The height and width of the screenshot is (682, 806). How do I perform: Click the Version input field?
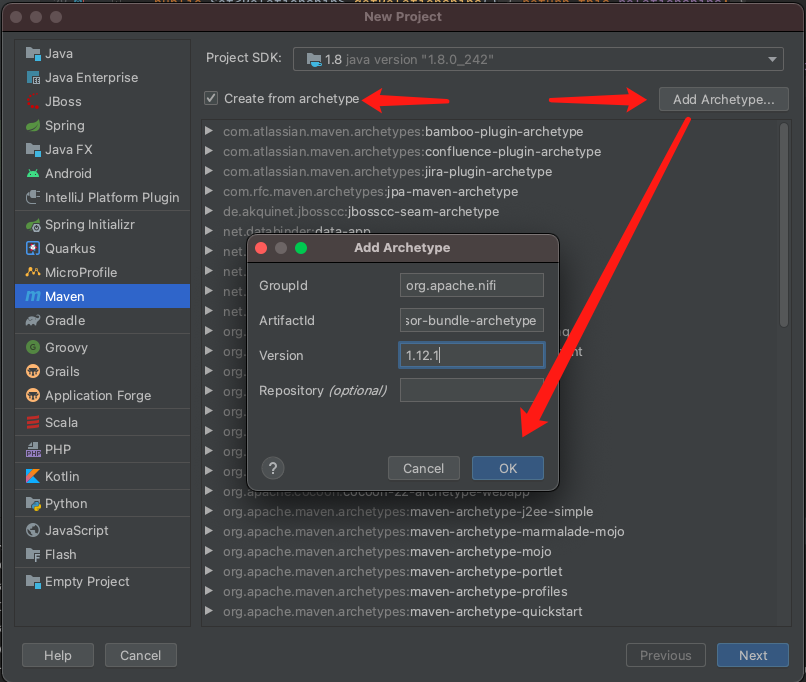(x=471, y=355)
